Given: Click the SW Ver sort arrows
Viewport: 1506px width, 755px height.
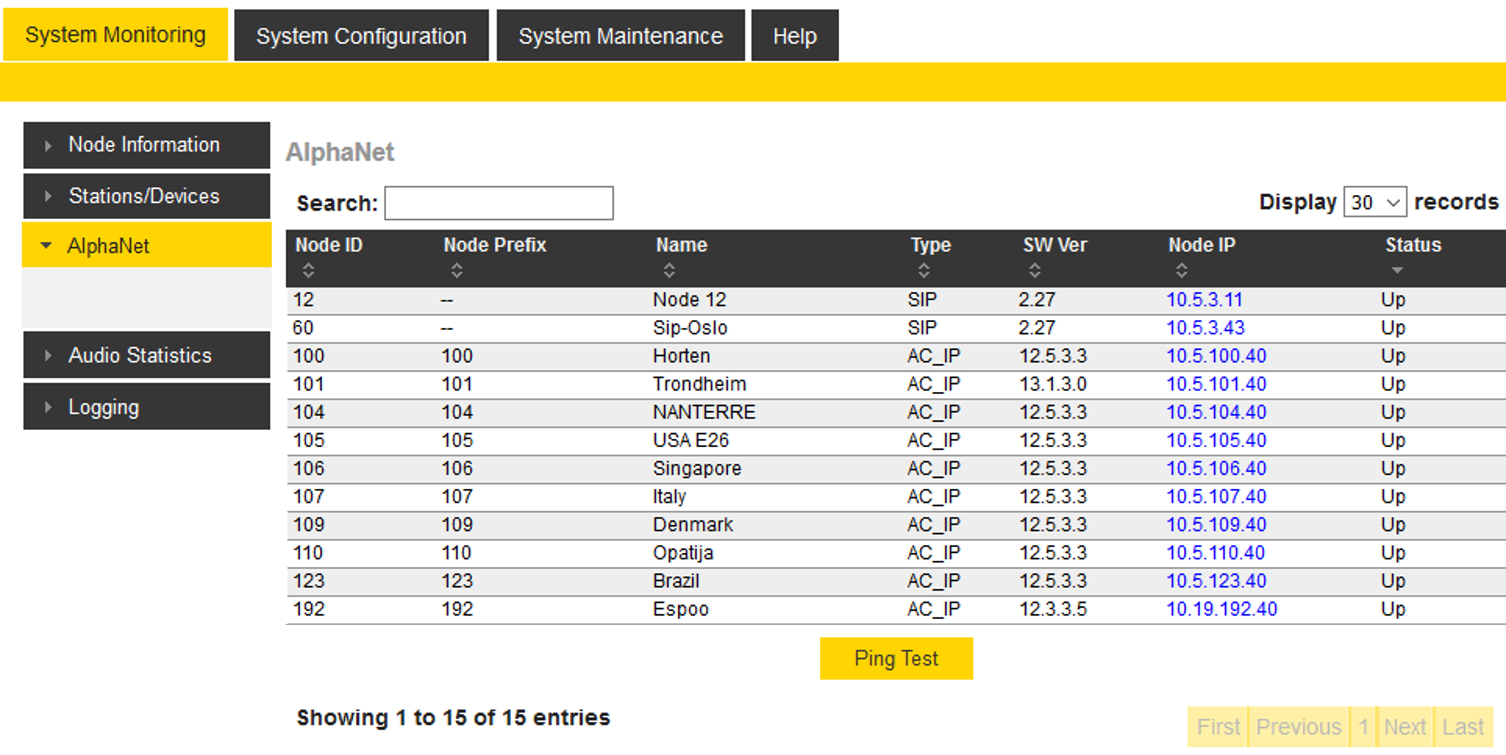Looking at the screenshot, I should (x=1034, y=271).
